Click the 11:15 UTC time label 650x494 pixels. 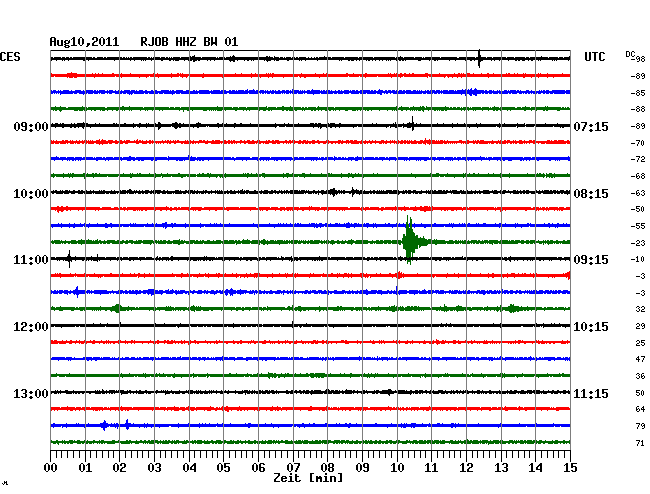(591, 393)
